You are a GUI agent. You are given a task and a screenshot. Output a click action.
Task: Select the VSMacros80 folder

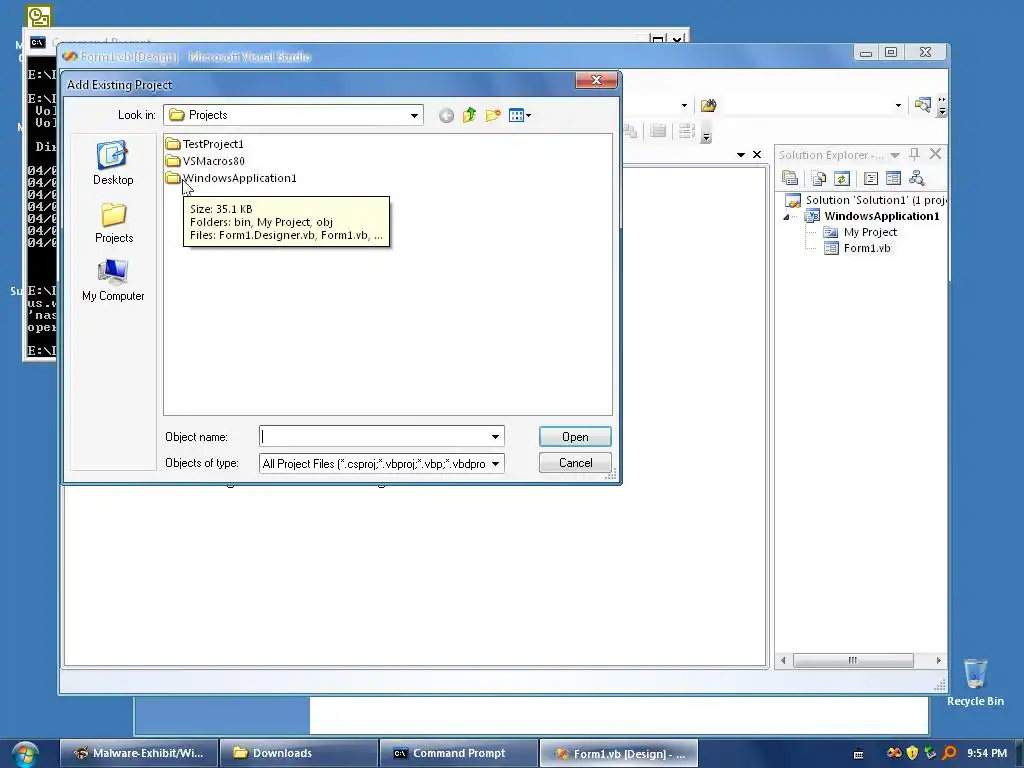pos(206,161)
